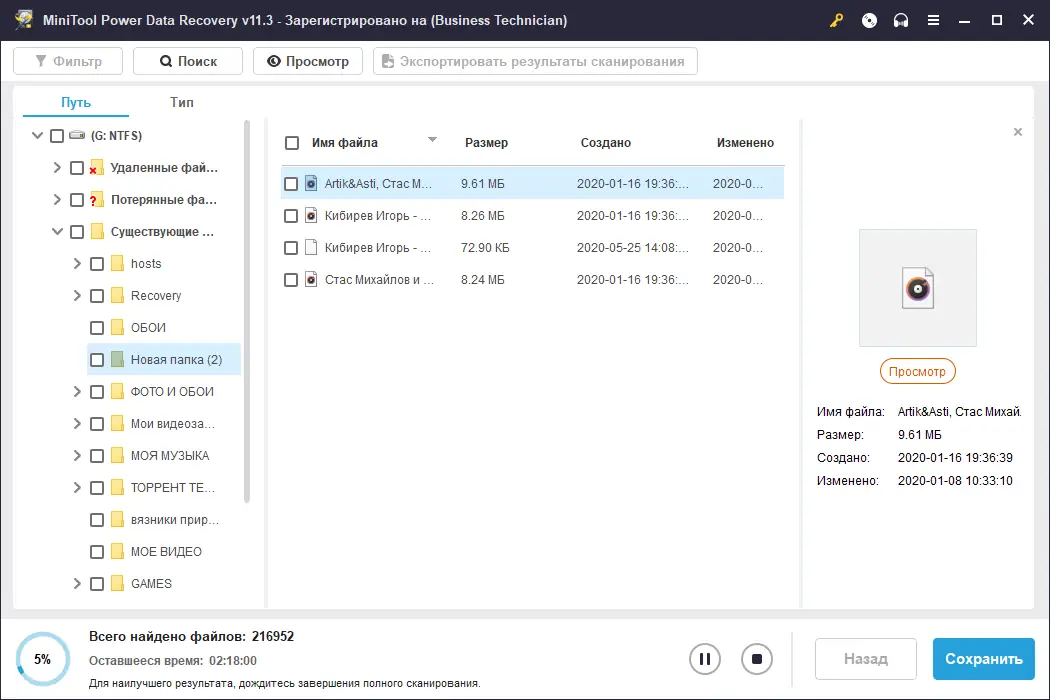Image resolution: width=1050 pixels, height=700 pixels.
Task: Select the Мои видеоза... folder
Action: 172,423
